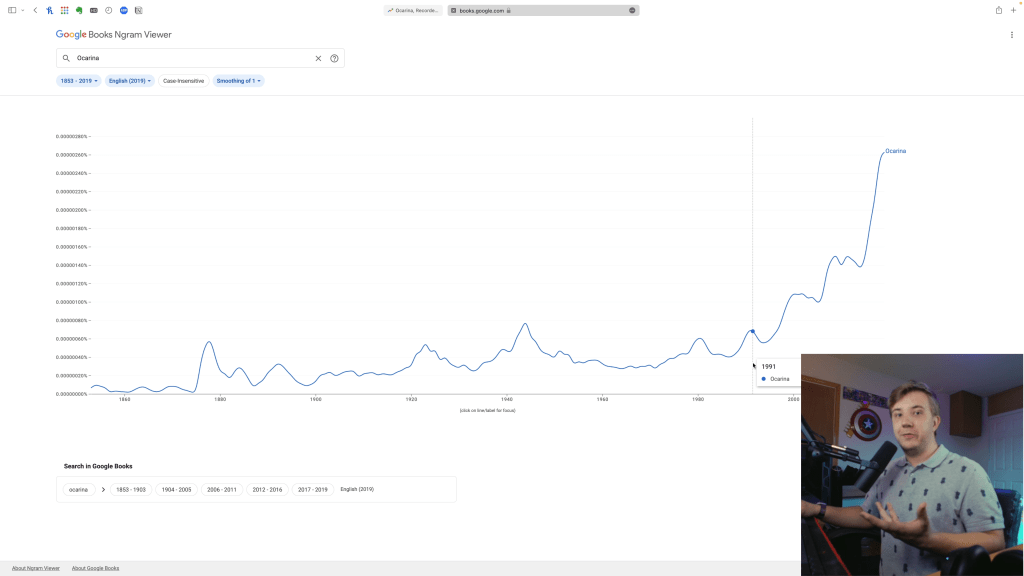Click the Safari share icon
The width and height of the screenshot is (1024, 576).
pos(998,10)
